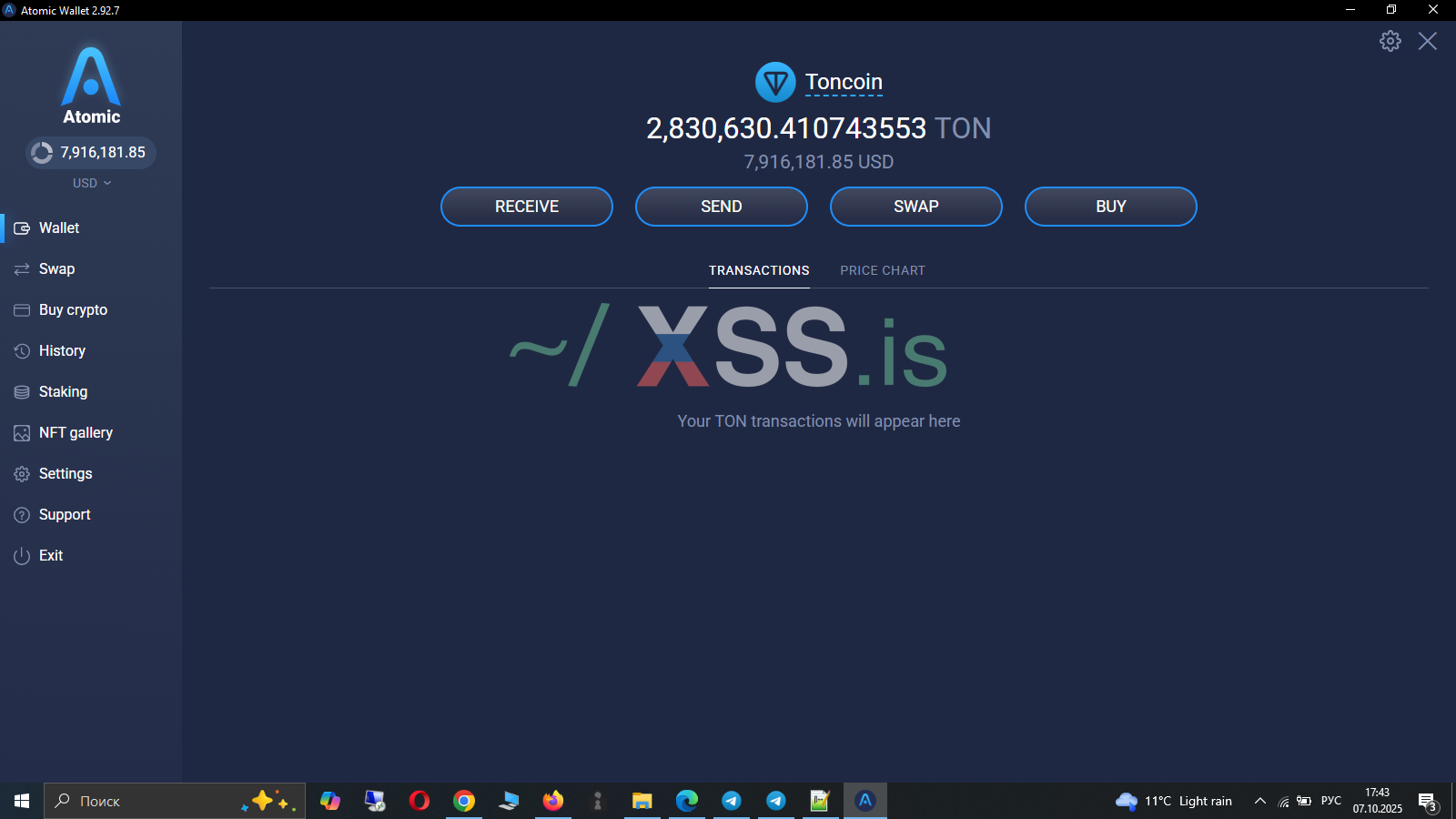Open the clock and calendar at 17:43

(1378, 801)
